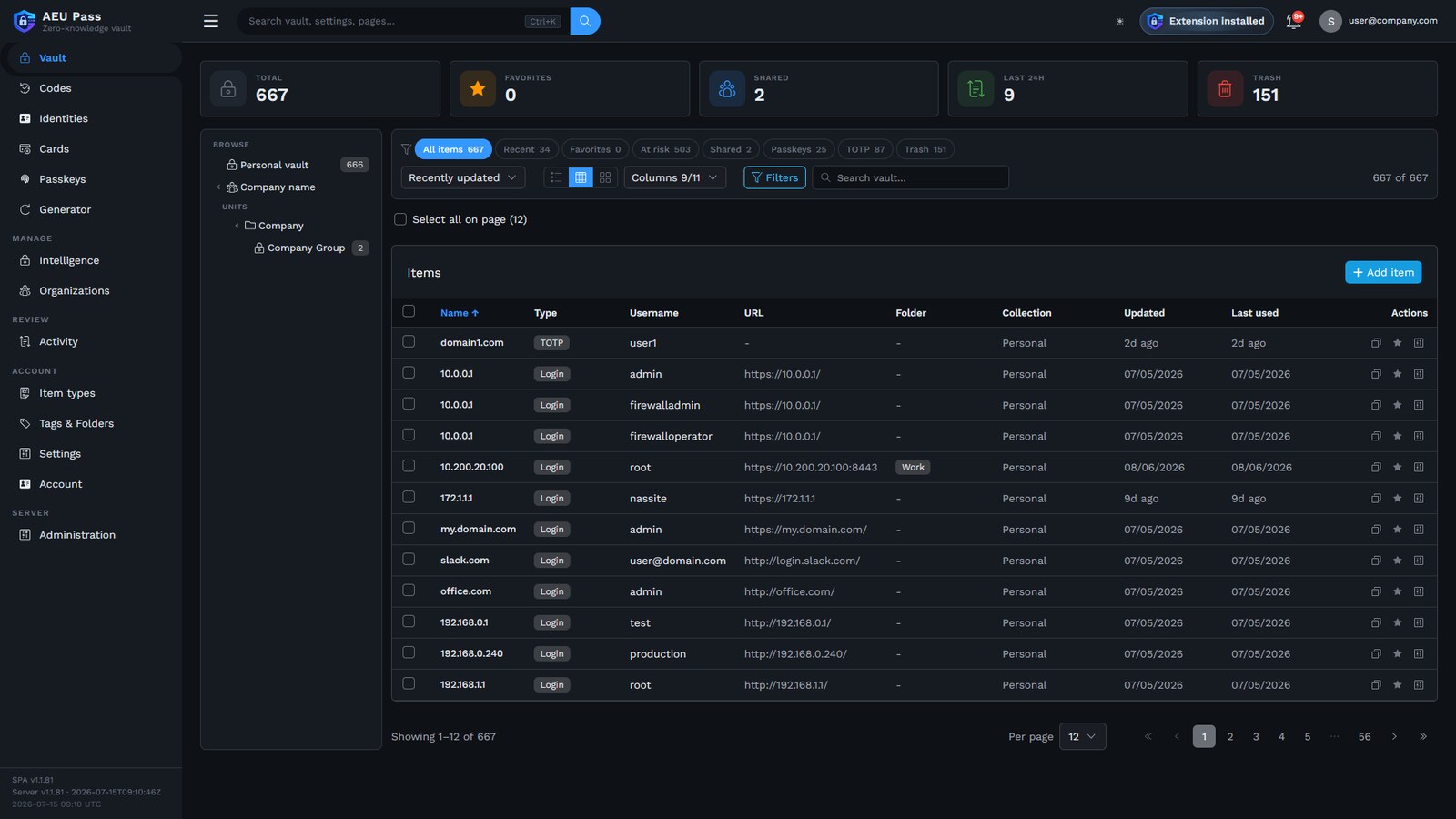Image resolution: width=1456 pixels, height=819 pixels.
Task: Show Trash 151 filter tab
Action: click(x=925, y=149)
